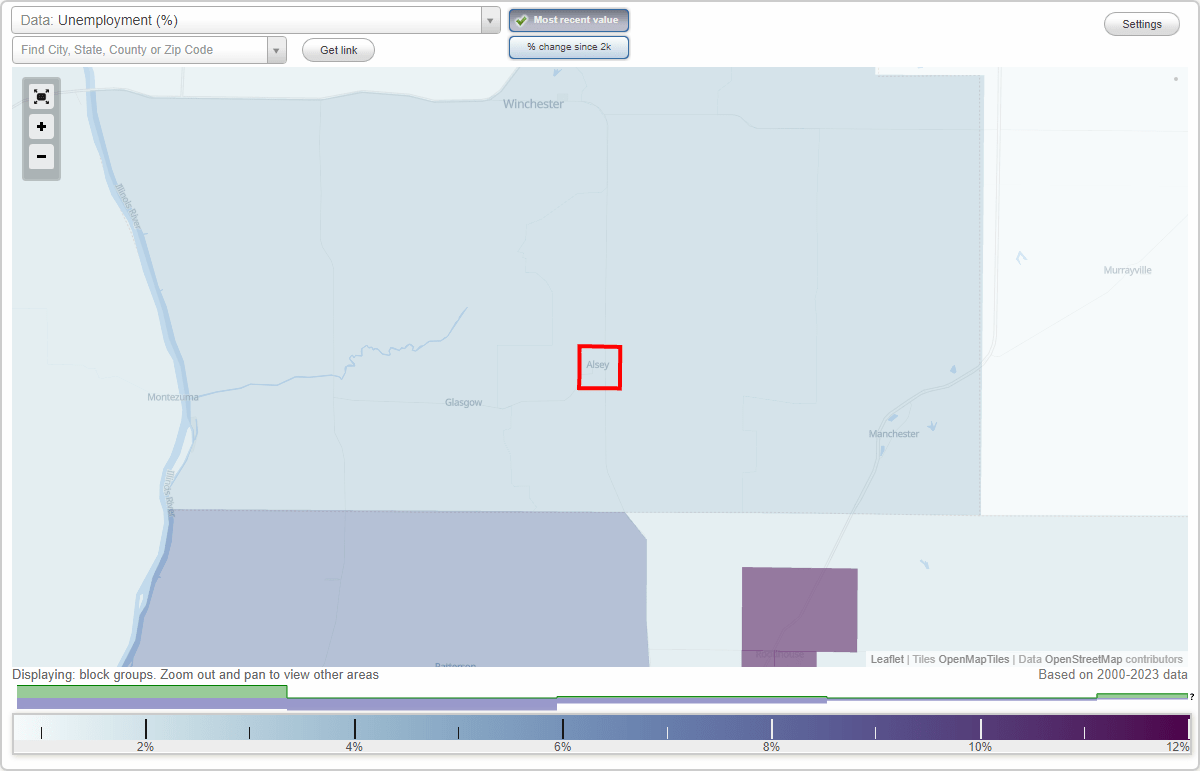Screen dimensions: 1200x771
Task: Switch to % change since 2k
Action: (x=569, y=47)
